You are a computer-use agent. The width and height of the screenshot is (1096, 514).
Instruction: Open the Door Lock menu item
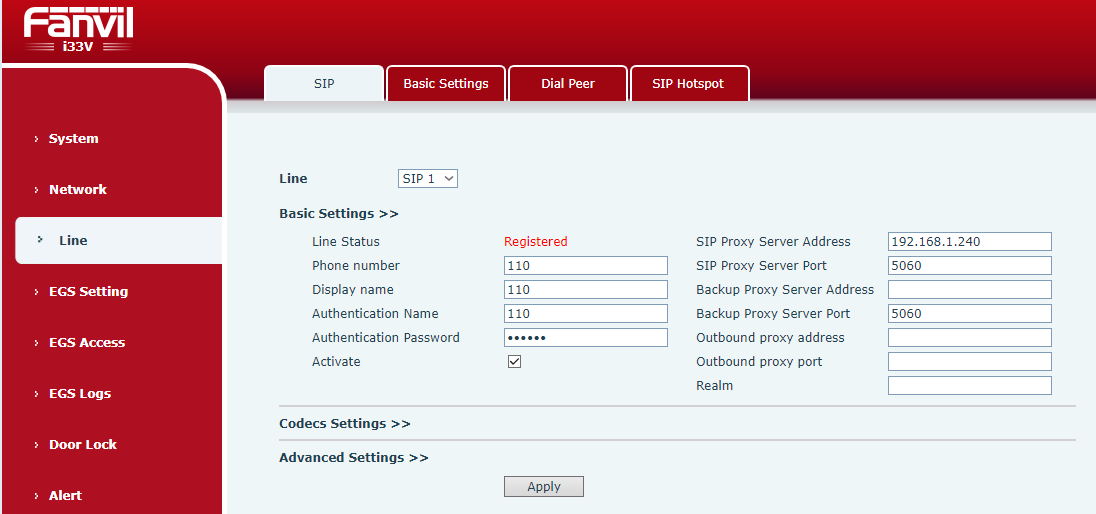[x=83, y=445]
